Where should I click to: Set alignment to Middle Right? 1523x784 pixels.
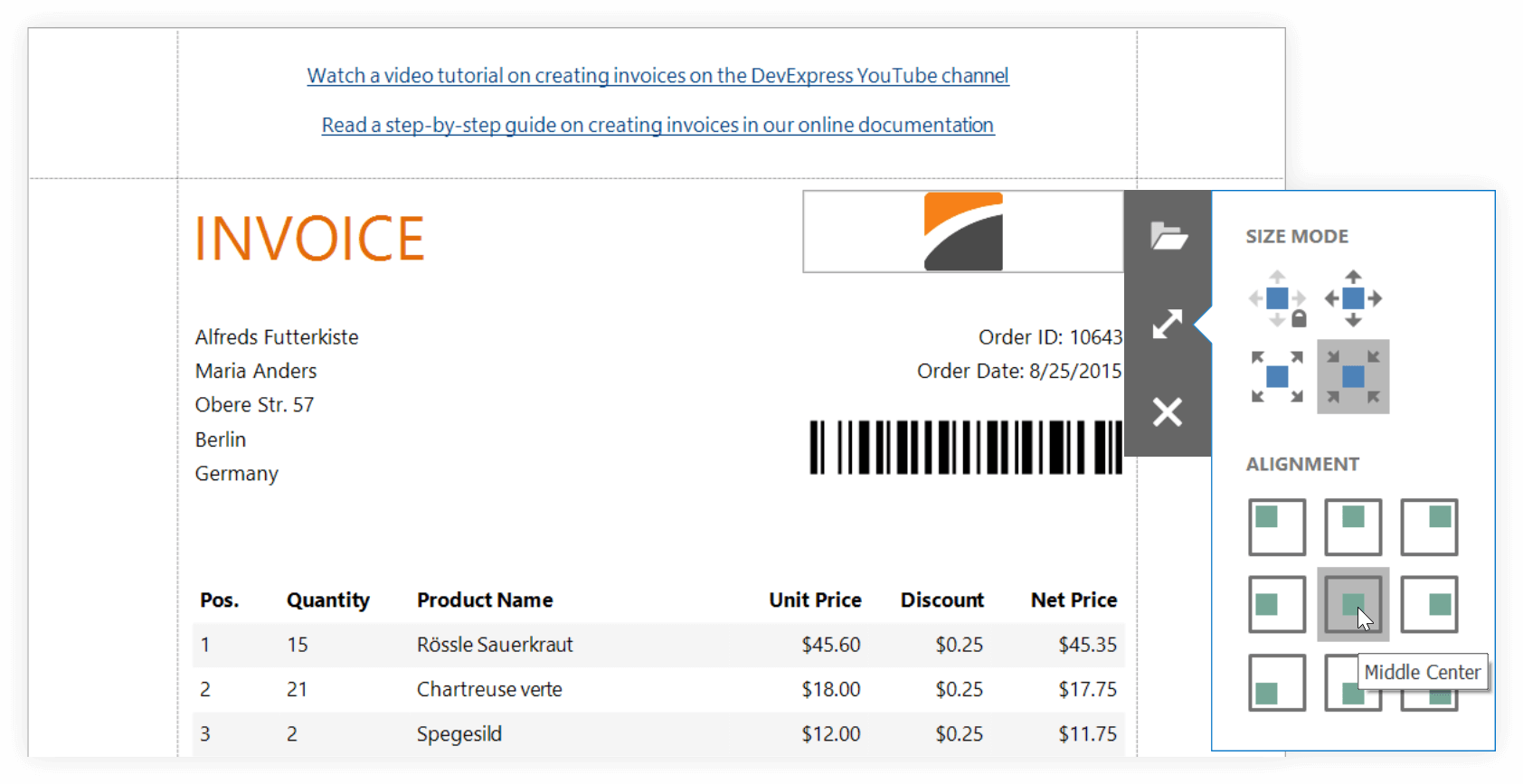(1429, 604)
